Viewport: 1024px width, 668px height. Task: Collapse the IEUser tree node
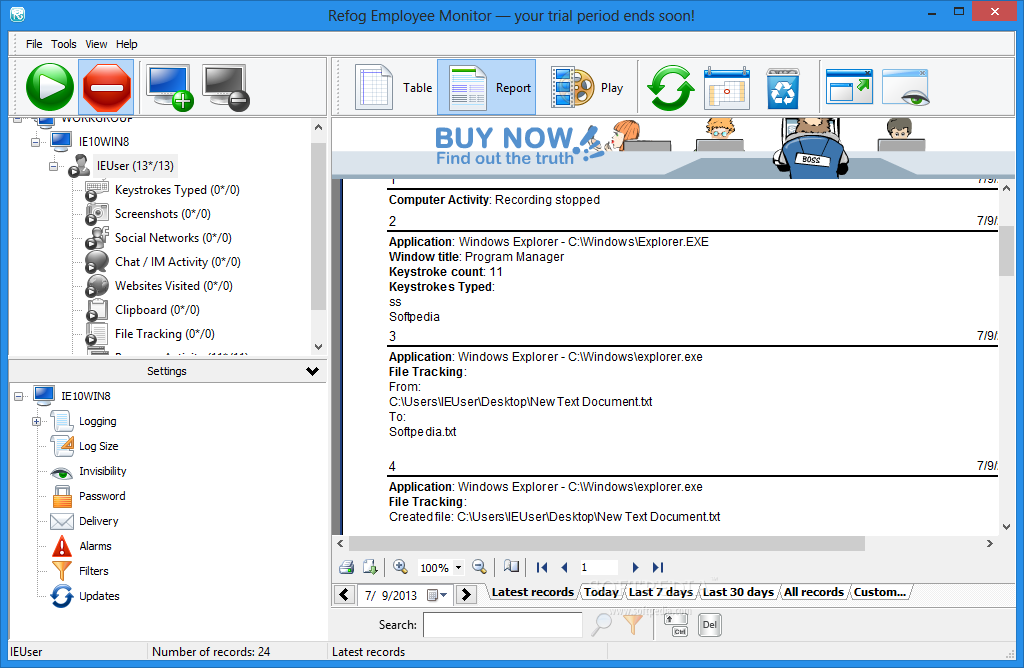click(x=54, y=166)
